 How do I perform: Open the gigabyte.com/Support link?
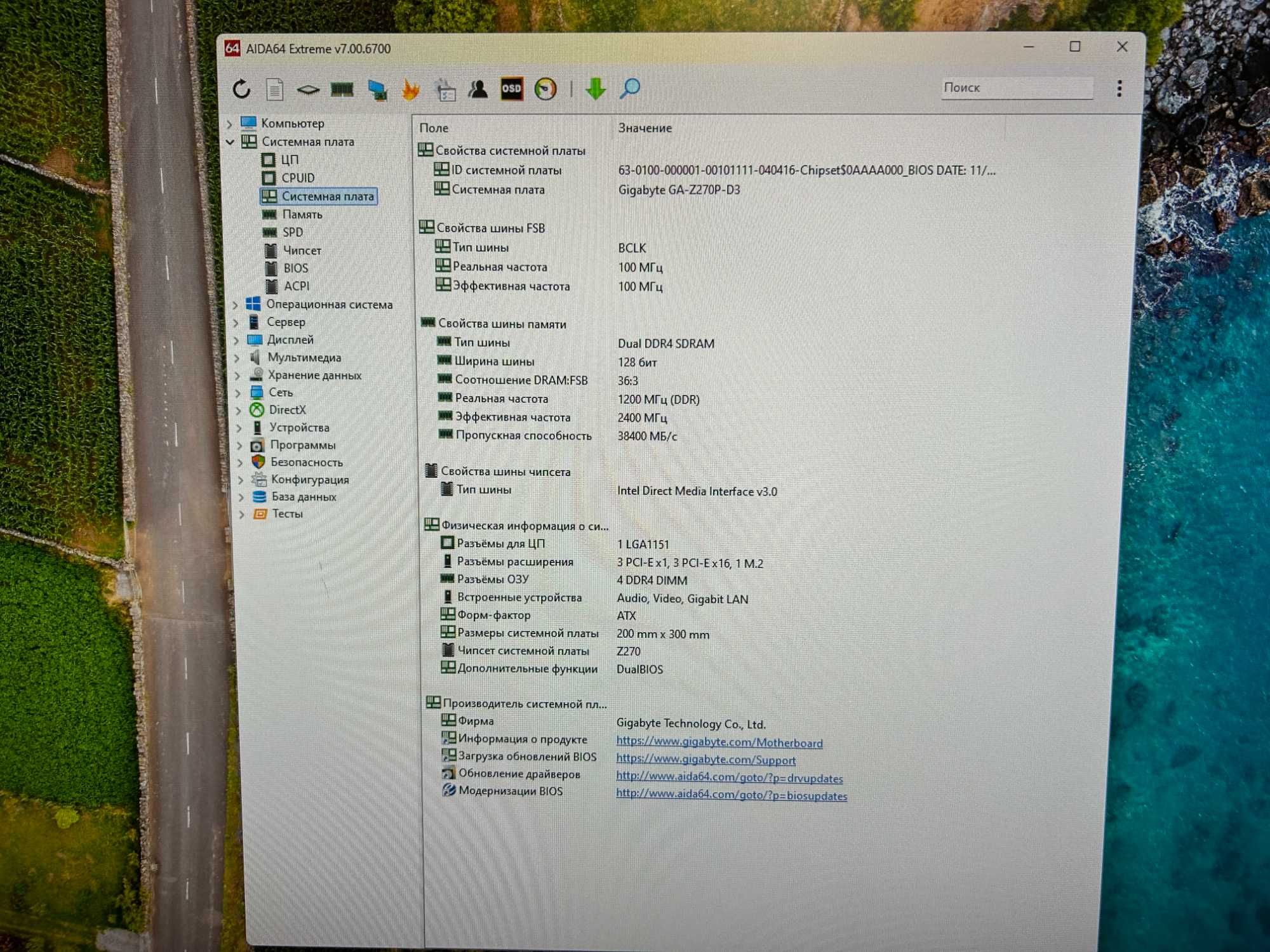[705, 760]
